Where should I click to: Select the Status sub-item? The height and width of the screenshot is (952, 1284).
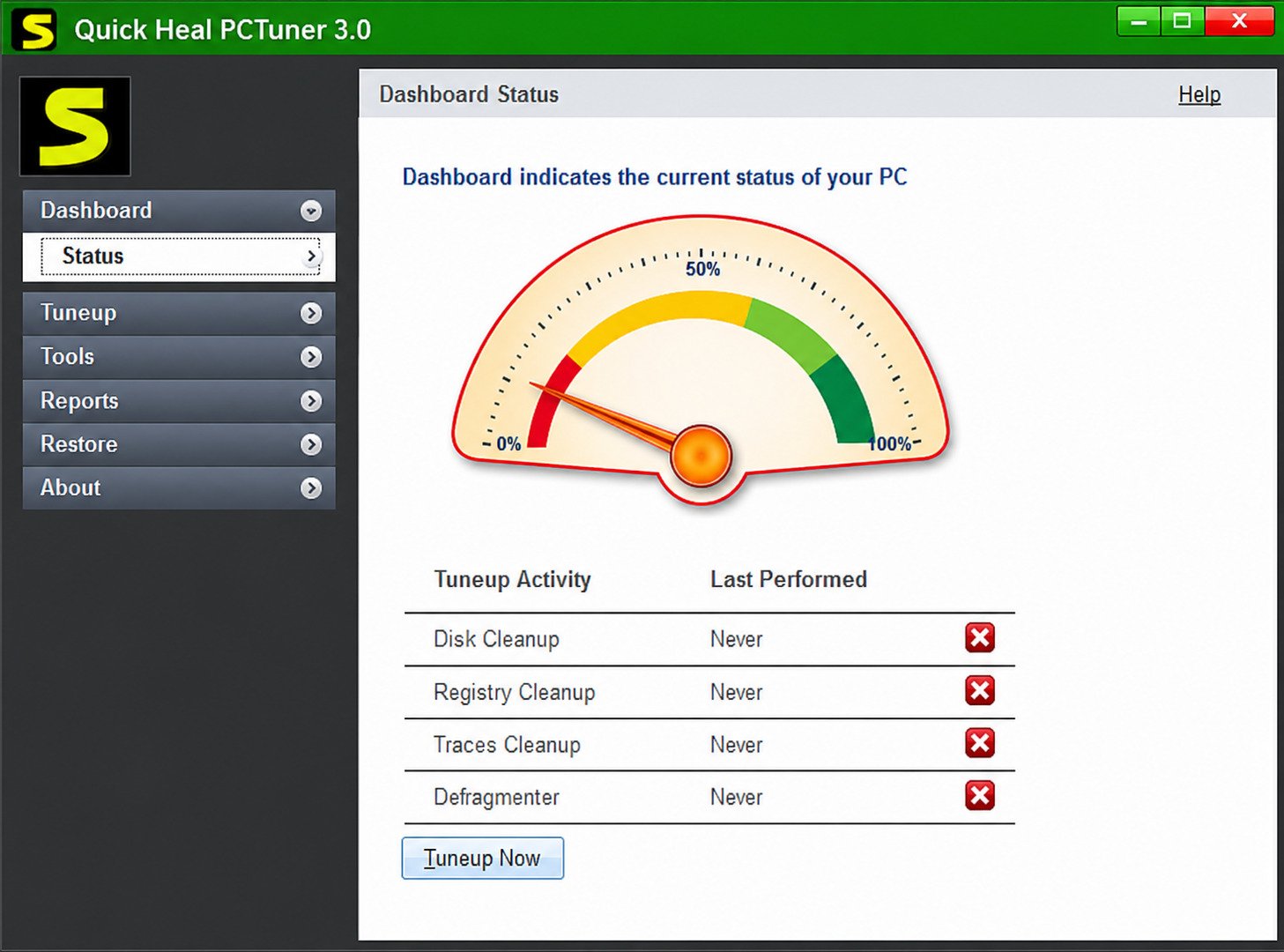point(179,257)
